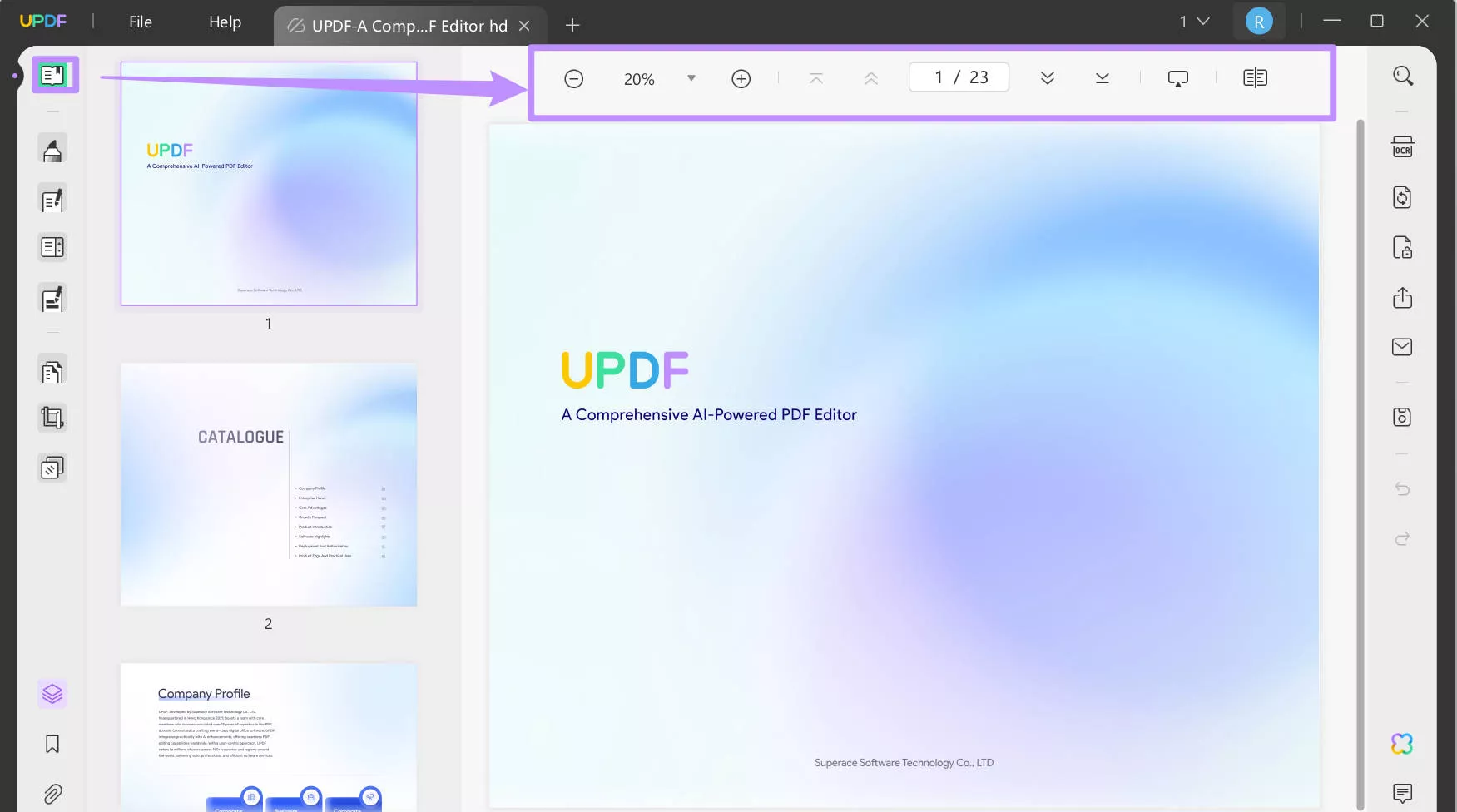Open the Edit PDF tool
This screenshot has width=1457, height=812.
coord(52,200)
